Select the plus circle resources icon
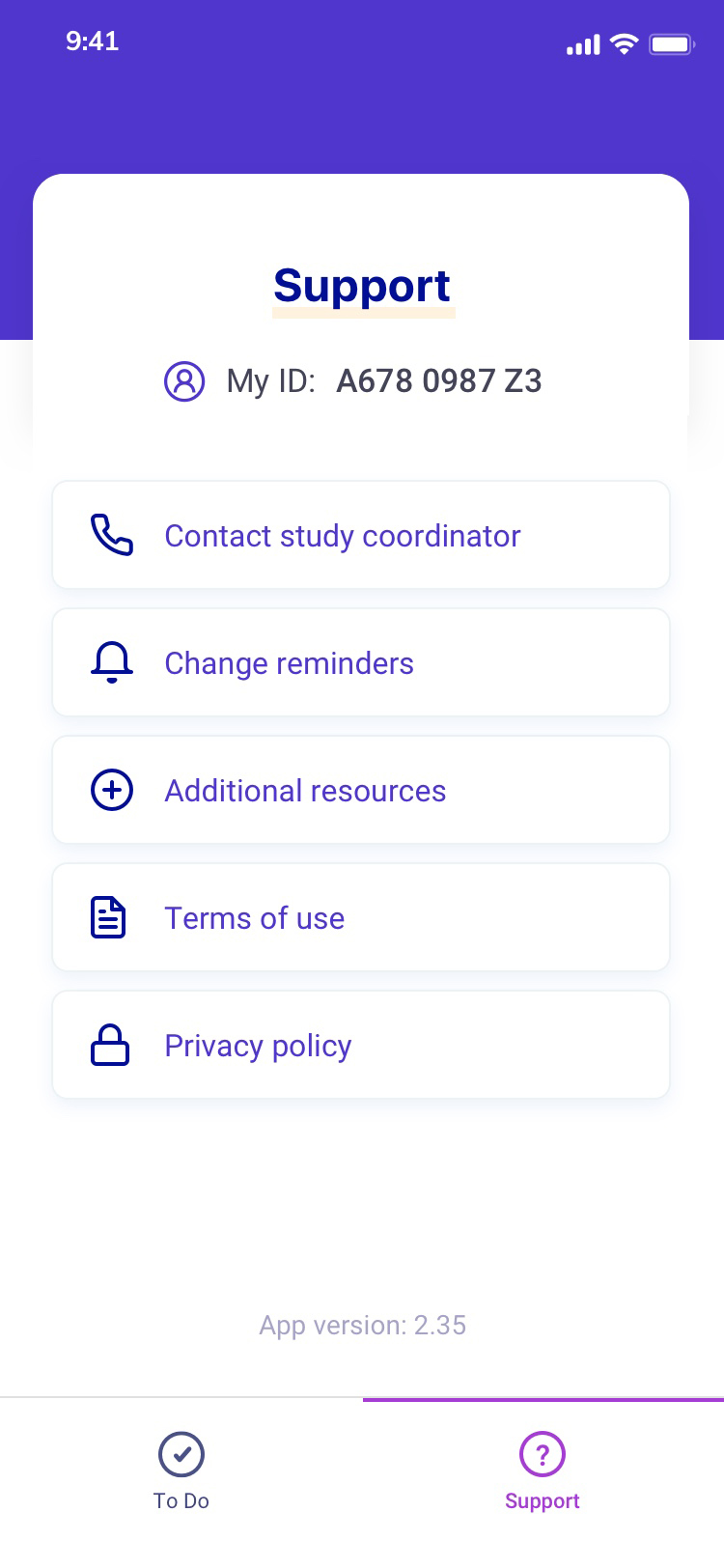 coord(112,790)
